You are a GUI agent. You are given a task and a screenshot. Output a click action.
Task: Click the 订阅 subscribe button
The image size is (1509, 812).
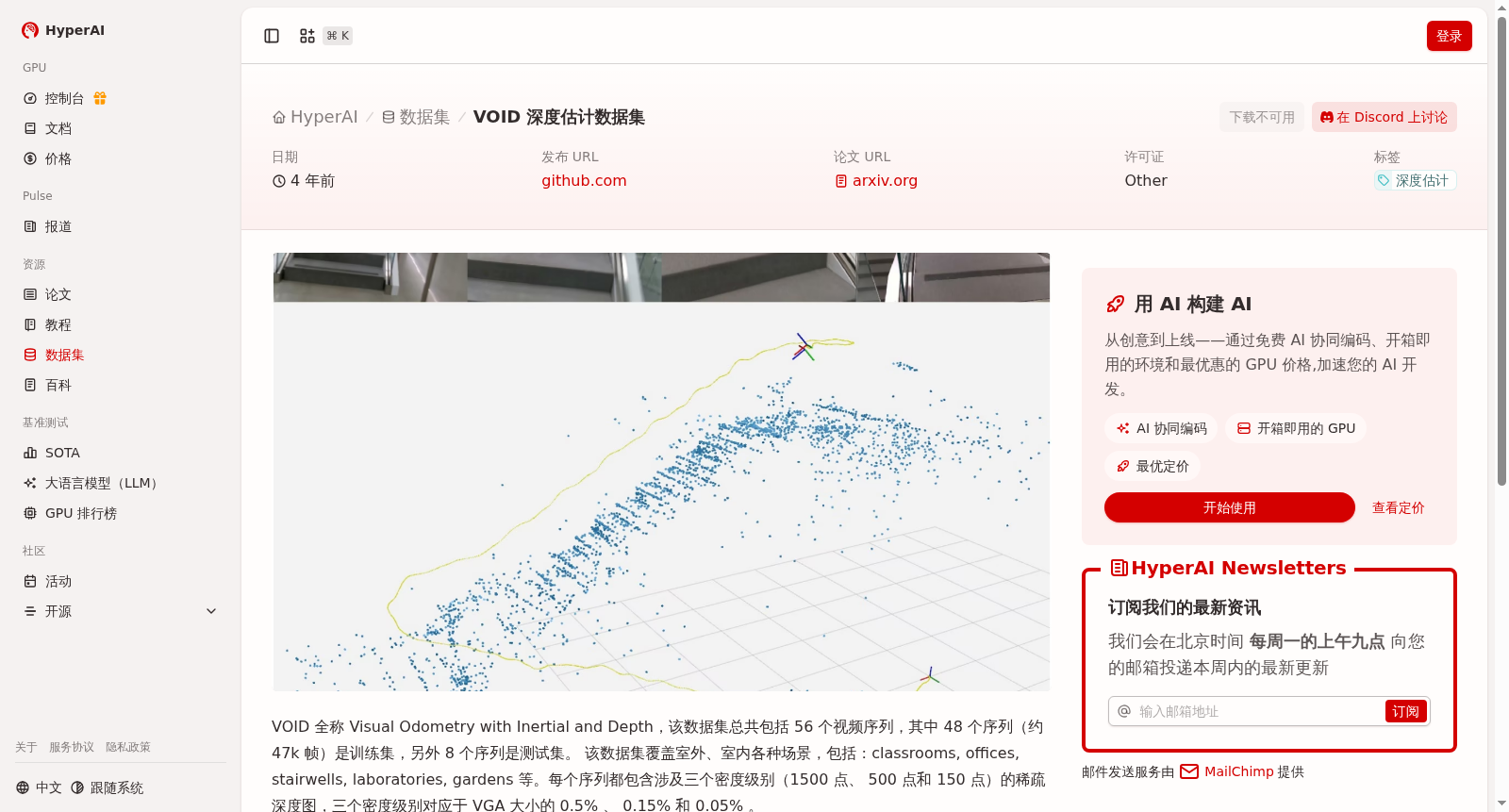tap(1405, 711)
